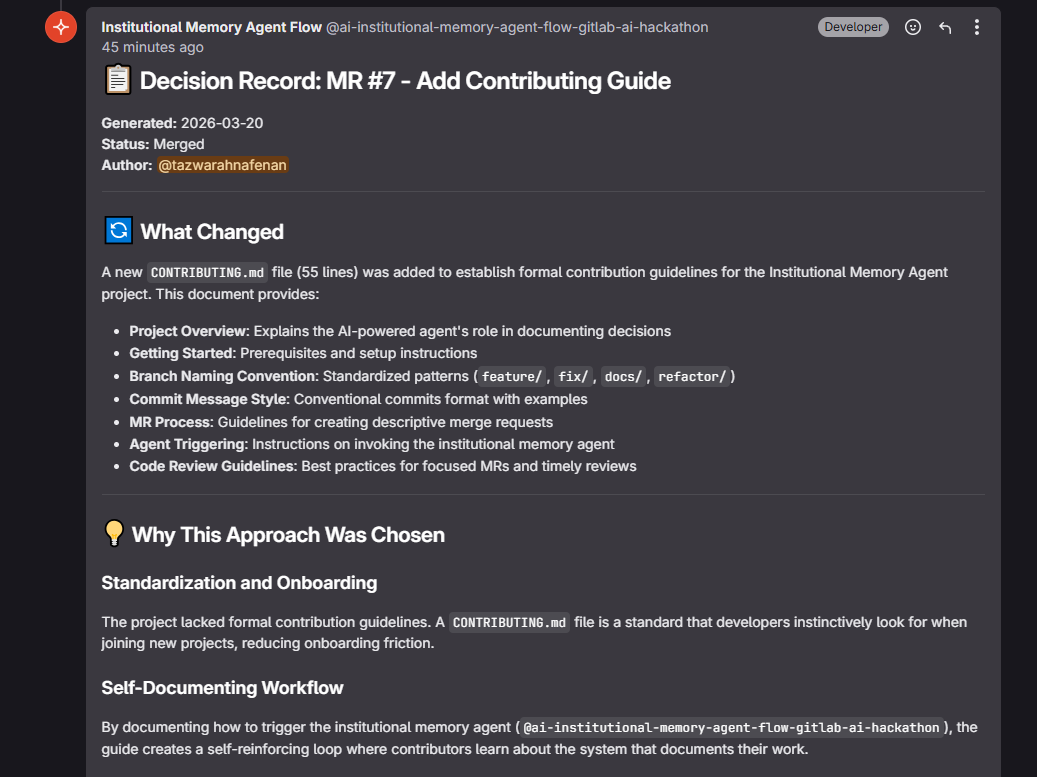Add an emoji reaction to the comment
The image size is (1037, 777).
coord(913,27)
